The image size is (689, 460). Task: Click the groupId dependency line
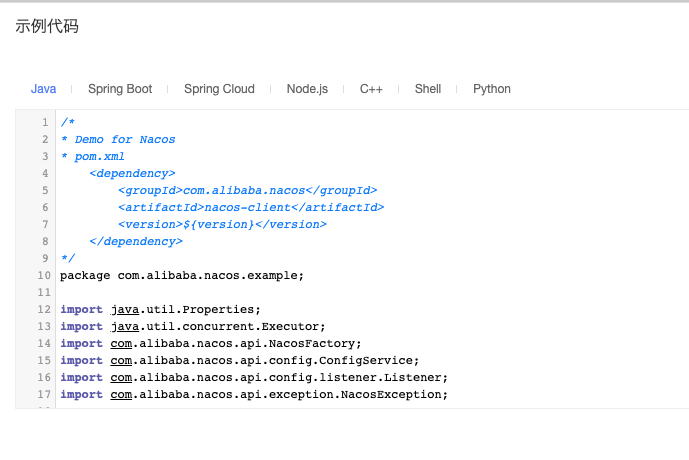tap(246, 190)
